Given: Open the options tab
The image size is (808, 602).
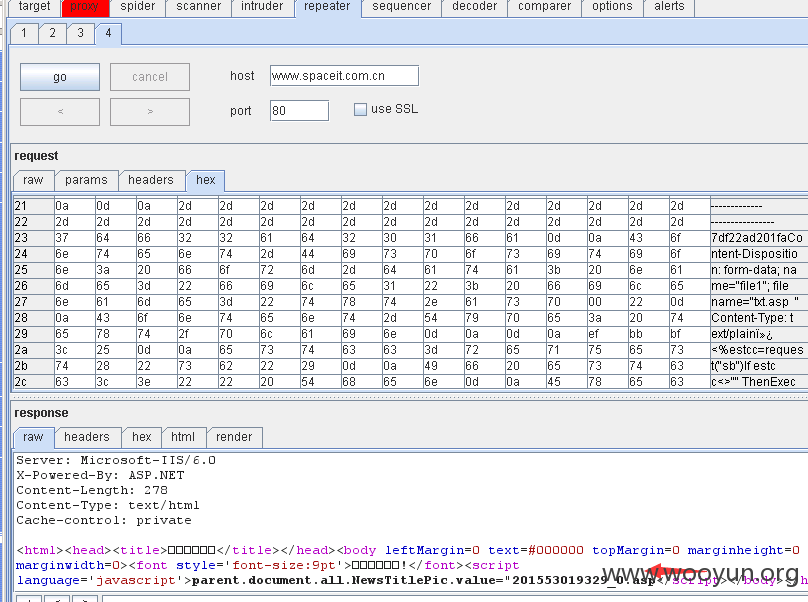Looking at the screenshot, I should tap(612, 7).
